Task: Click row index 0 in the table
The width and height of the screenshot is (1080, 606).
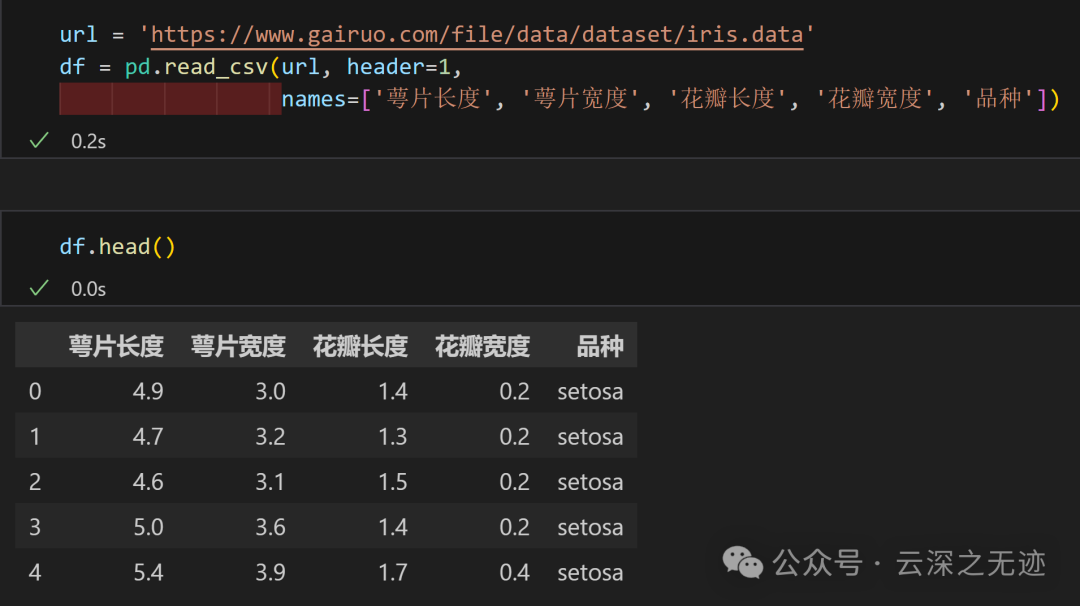Action: [35, 391]
